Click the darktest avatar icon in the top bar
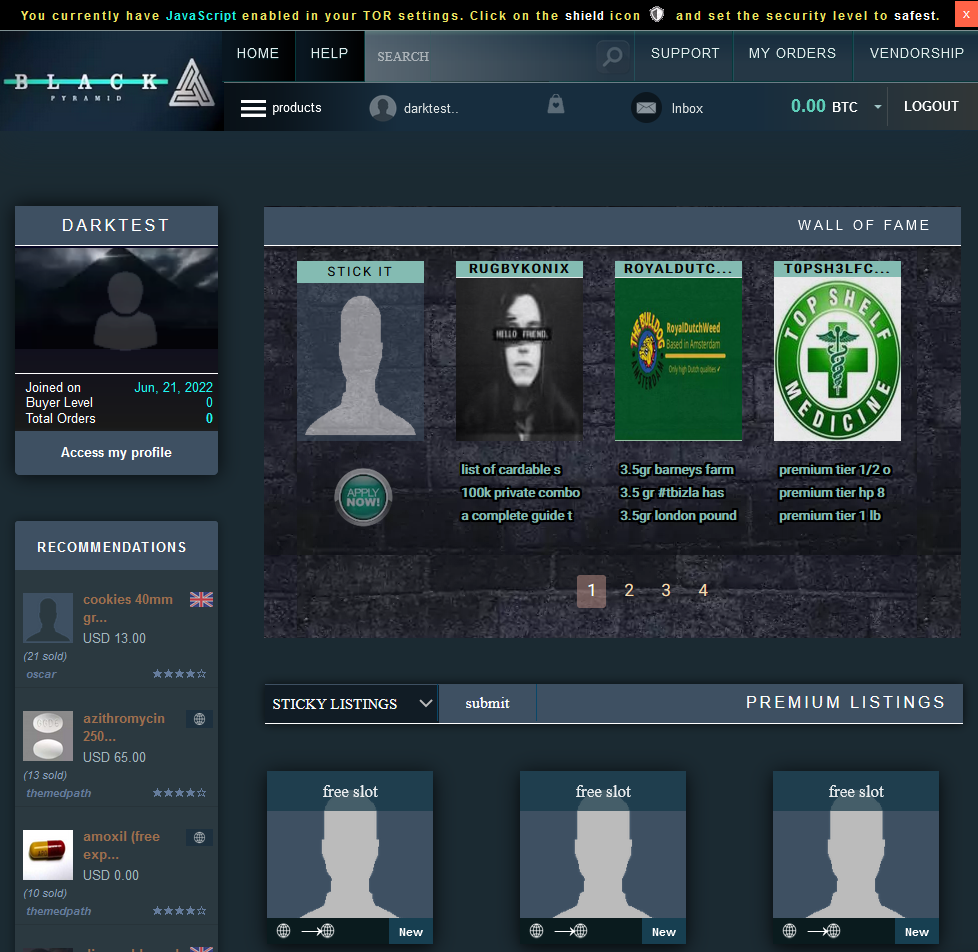978x952 pixels. tap(382, 107)
